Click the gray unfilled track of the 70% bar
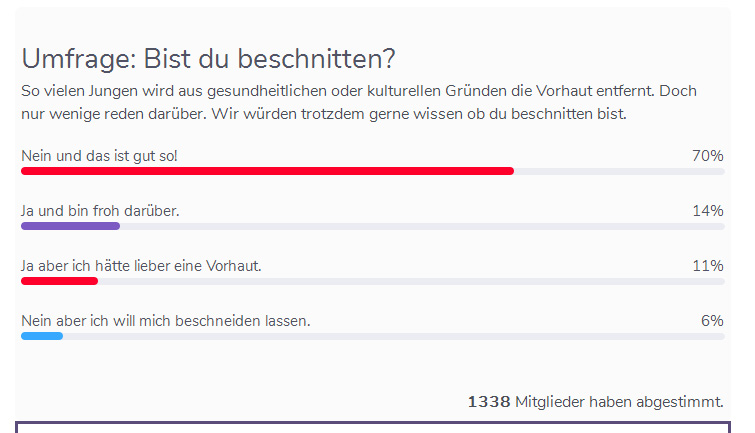This screenshot has height=433, width=755. [619, 171]
